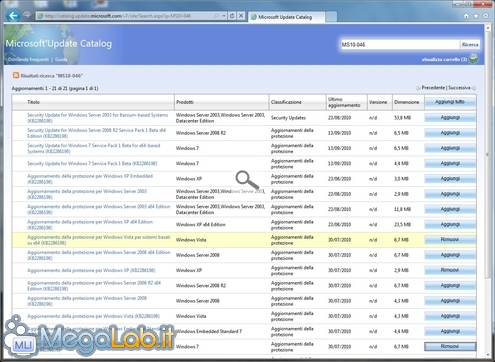Image resolution: width=495 pixels, height=362 pixels.
Task: Click the 23,5 MB size cell
Action: [402, 224]
